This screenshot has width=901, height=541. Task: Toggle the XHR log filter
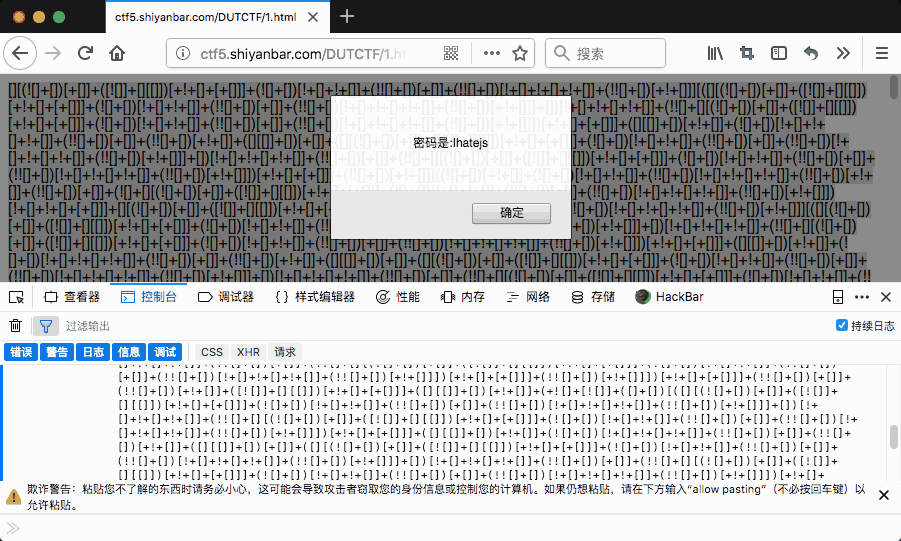(248, 352)
